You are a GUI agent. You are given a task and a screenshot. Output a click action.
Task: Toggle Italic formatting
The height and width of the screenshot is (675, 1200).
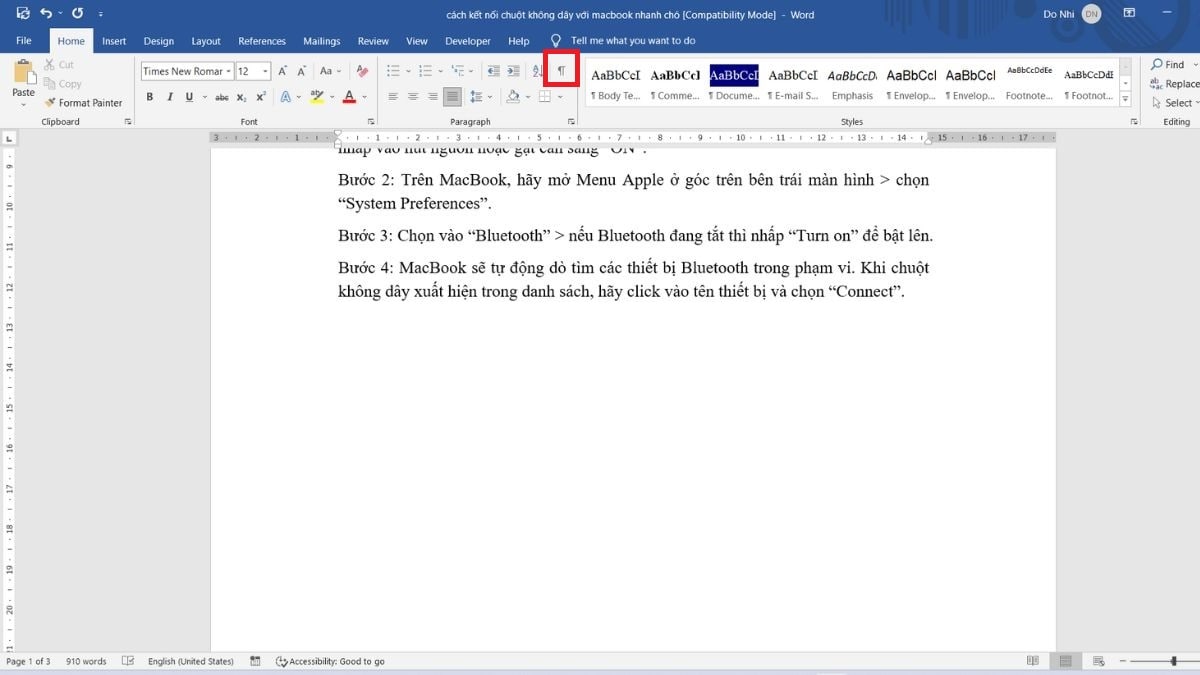(170, 97)
